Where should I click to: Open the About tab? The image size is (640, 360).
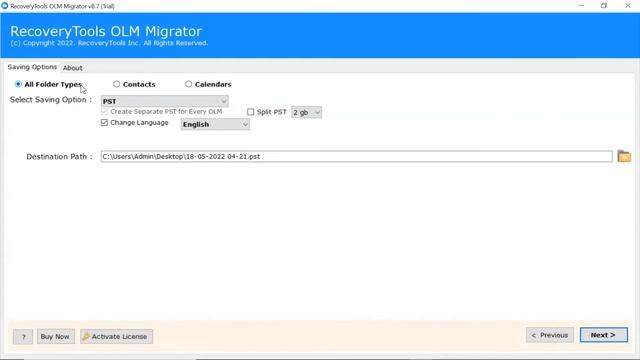pos(73,68)
